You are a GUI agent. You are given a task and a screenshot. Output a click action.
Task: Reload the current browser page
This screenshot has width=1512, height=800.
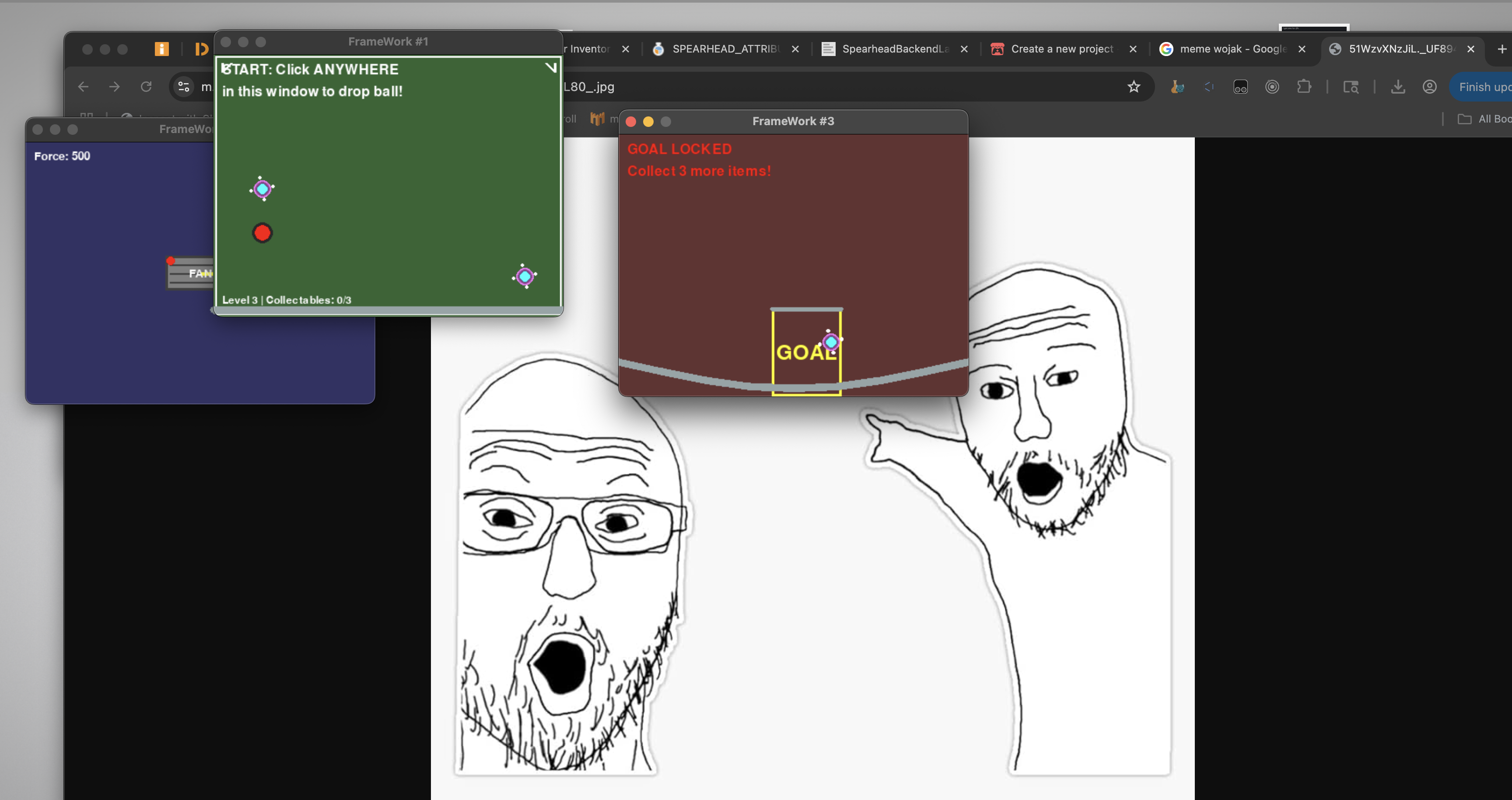click(146, 87)
